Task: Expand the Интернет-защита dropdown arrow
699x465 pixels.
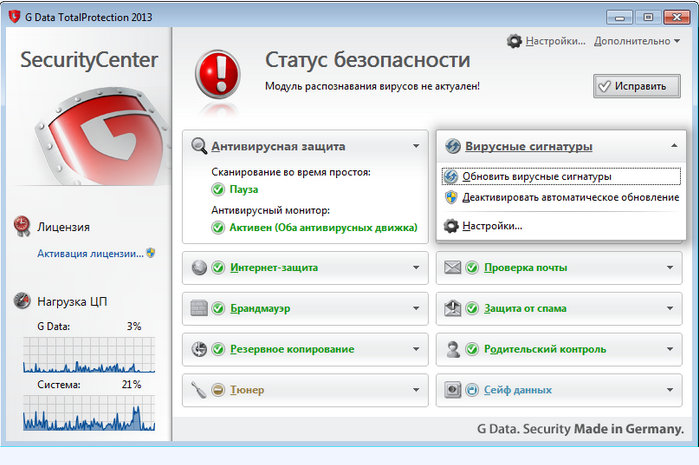Action: coord(416,267)
